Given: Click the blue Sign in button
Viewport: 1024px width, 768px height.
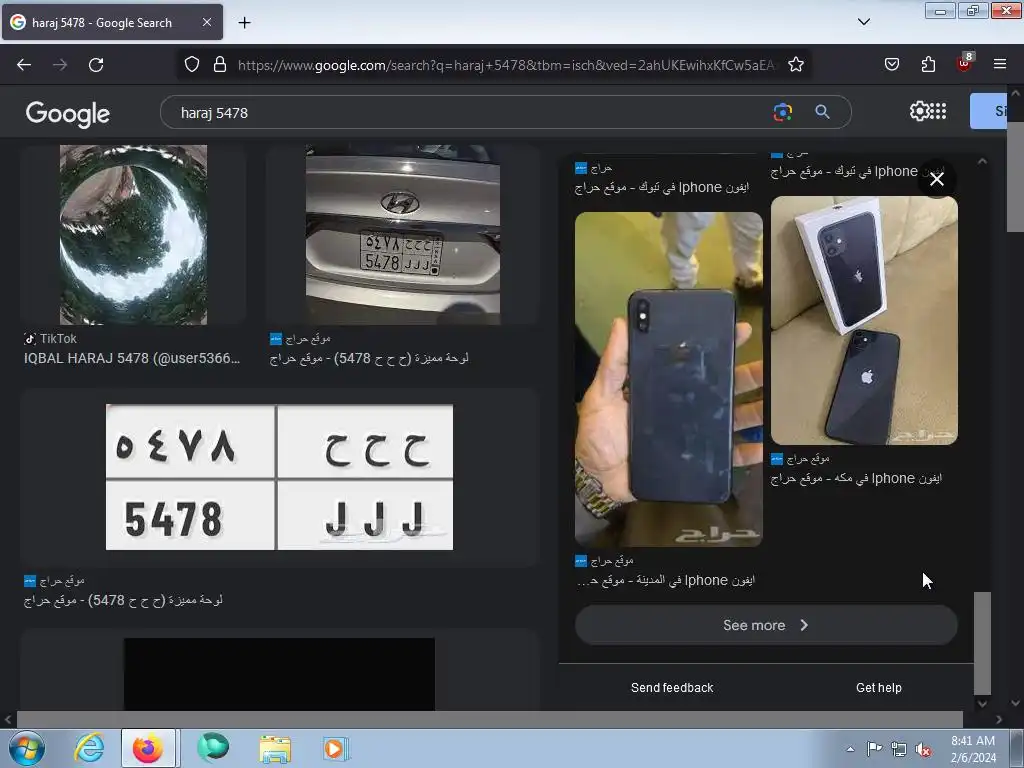Looking at the screenshot, I should [989, 111].
